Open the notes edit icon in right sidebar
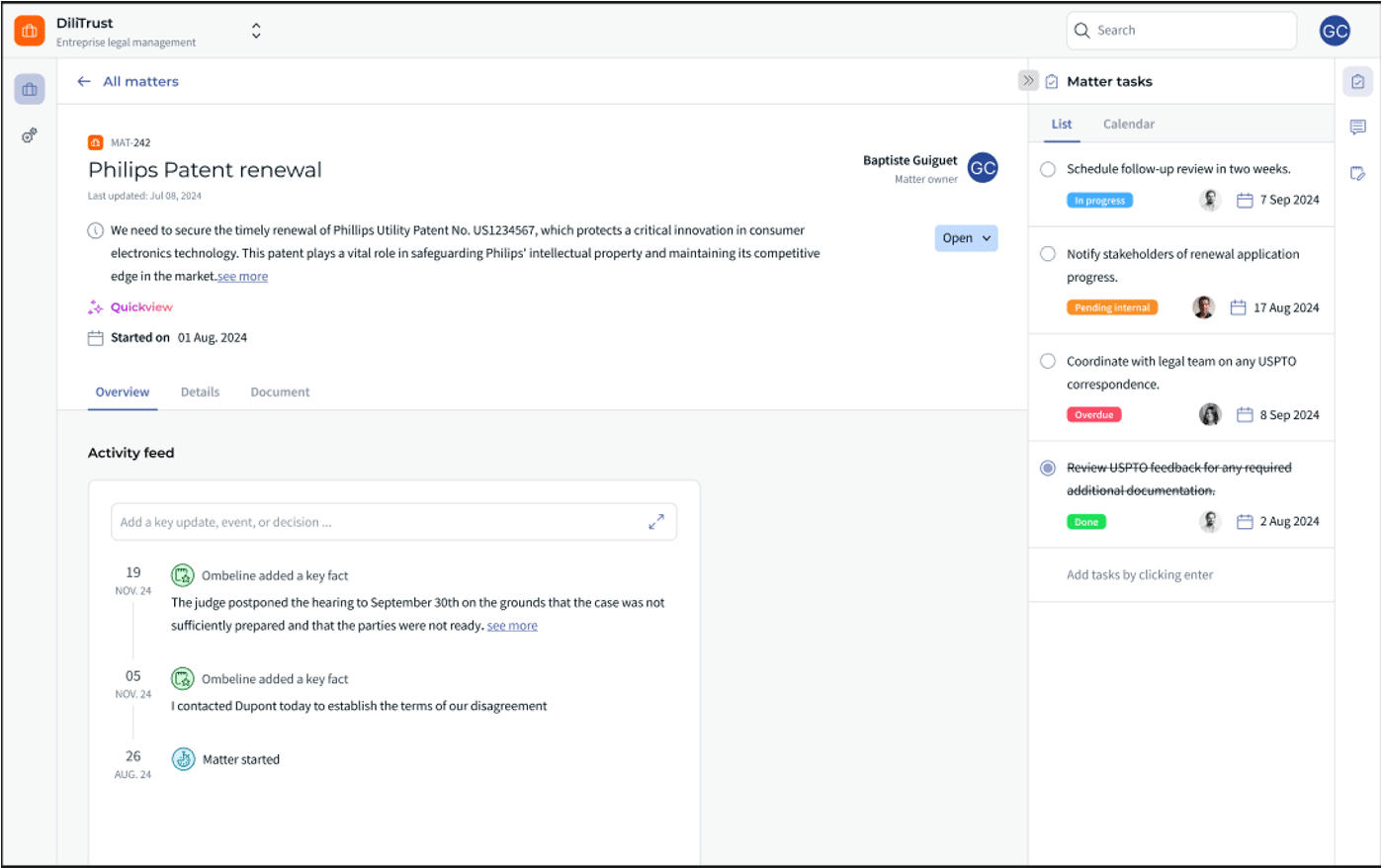 pos(1358,174)
